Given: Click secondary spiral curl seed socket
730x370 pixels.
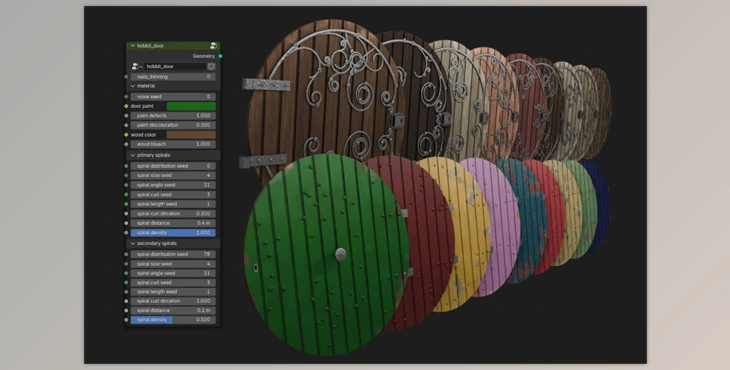Looking at the screenshot, I should [x=126, y=283].
